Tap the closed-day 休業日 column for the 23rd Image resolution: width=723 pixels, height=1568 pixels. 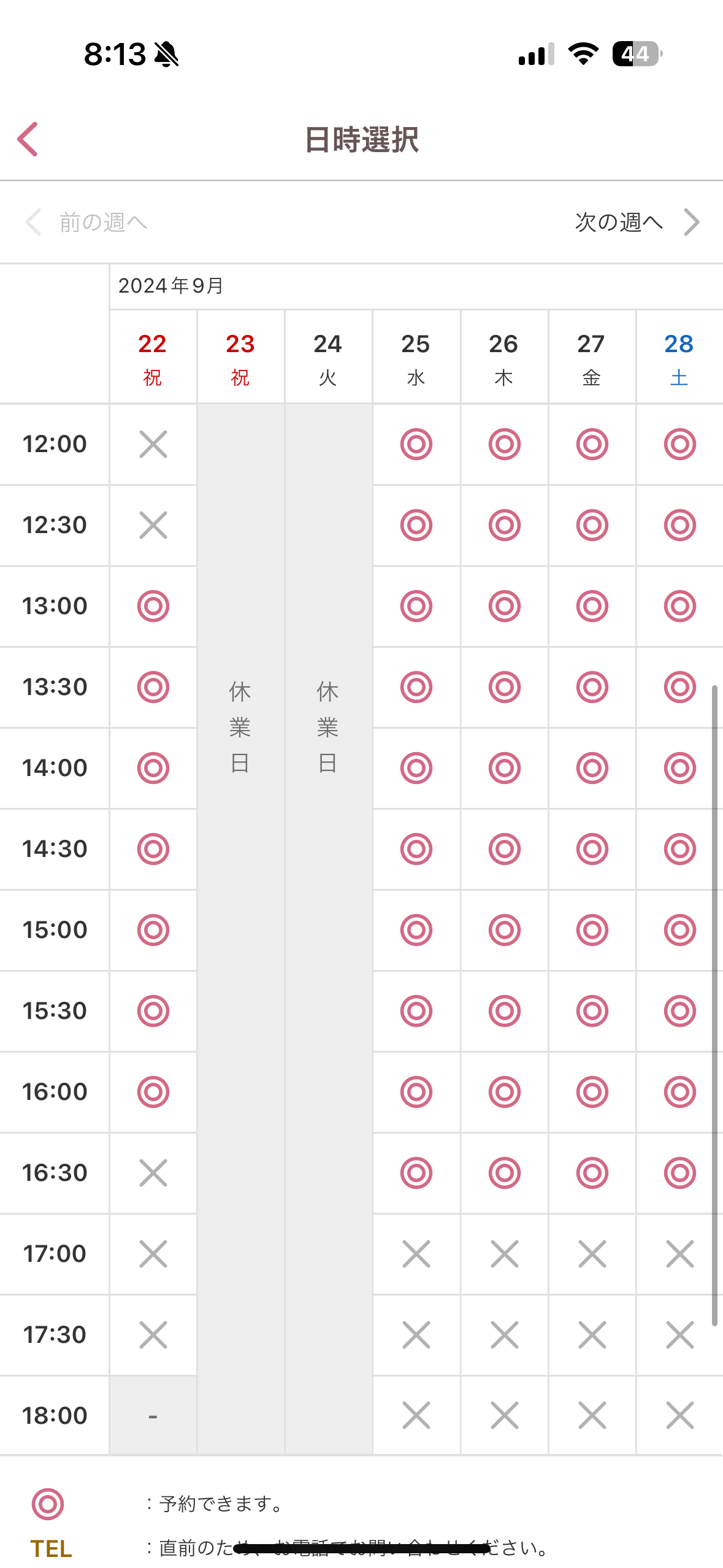[240, 728]
